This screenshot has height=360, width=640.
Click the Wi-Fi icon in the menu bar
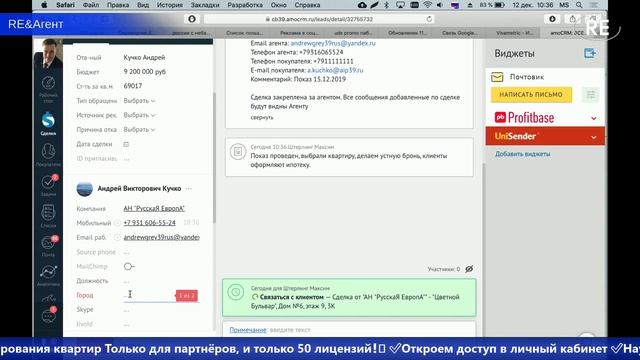427,5
